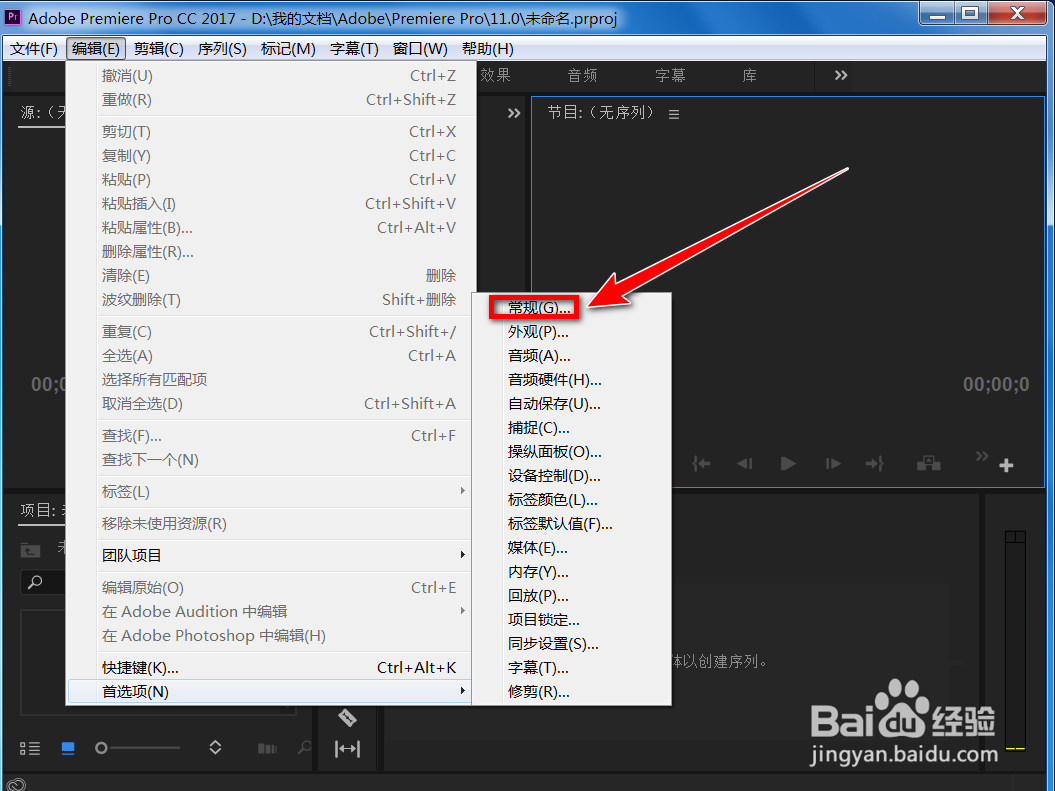Viewport: 1055px width, 791px height.
Task: Select the Razor tool
Action: coord(347,718)
